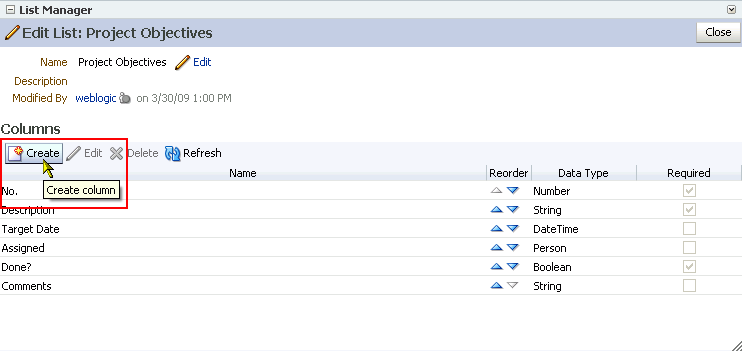Move the Done? column down
The image size is (742, 362).
pos(512,266)
